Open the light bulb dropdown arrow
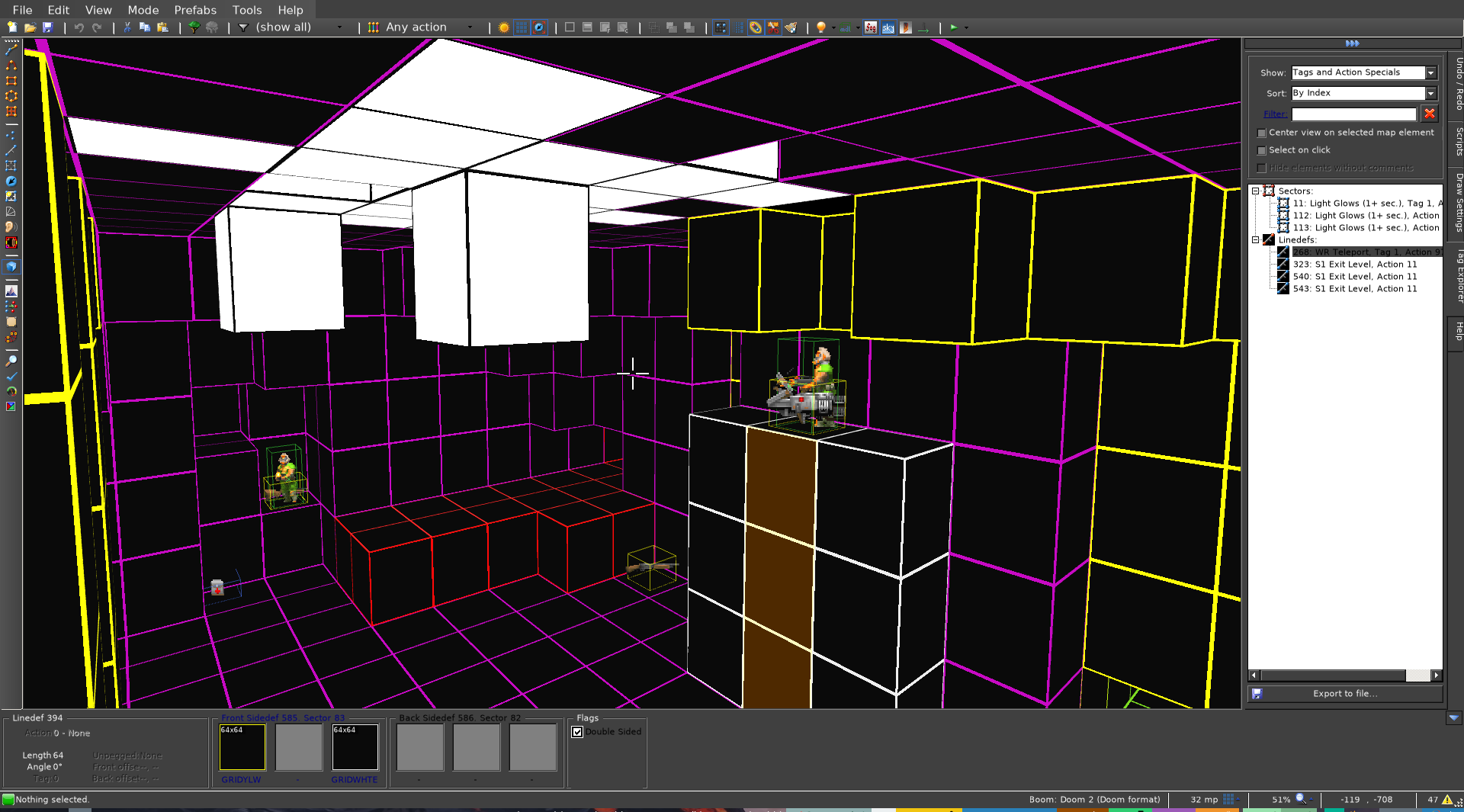This screenshot has height=812, width=1464. (x=833, y=27)
